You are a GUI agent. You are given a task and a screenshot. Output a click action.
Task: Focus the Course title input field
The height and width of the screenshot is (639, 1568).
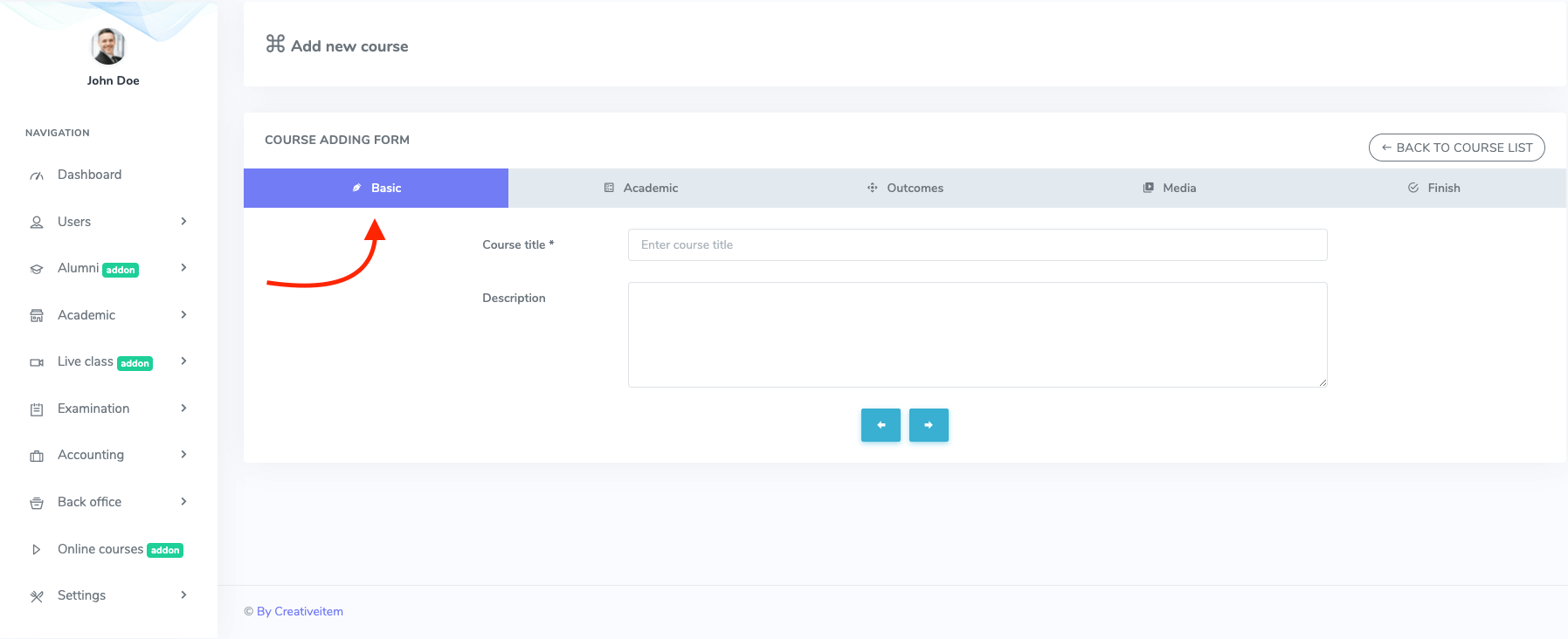click(x=977, y=245)
